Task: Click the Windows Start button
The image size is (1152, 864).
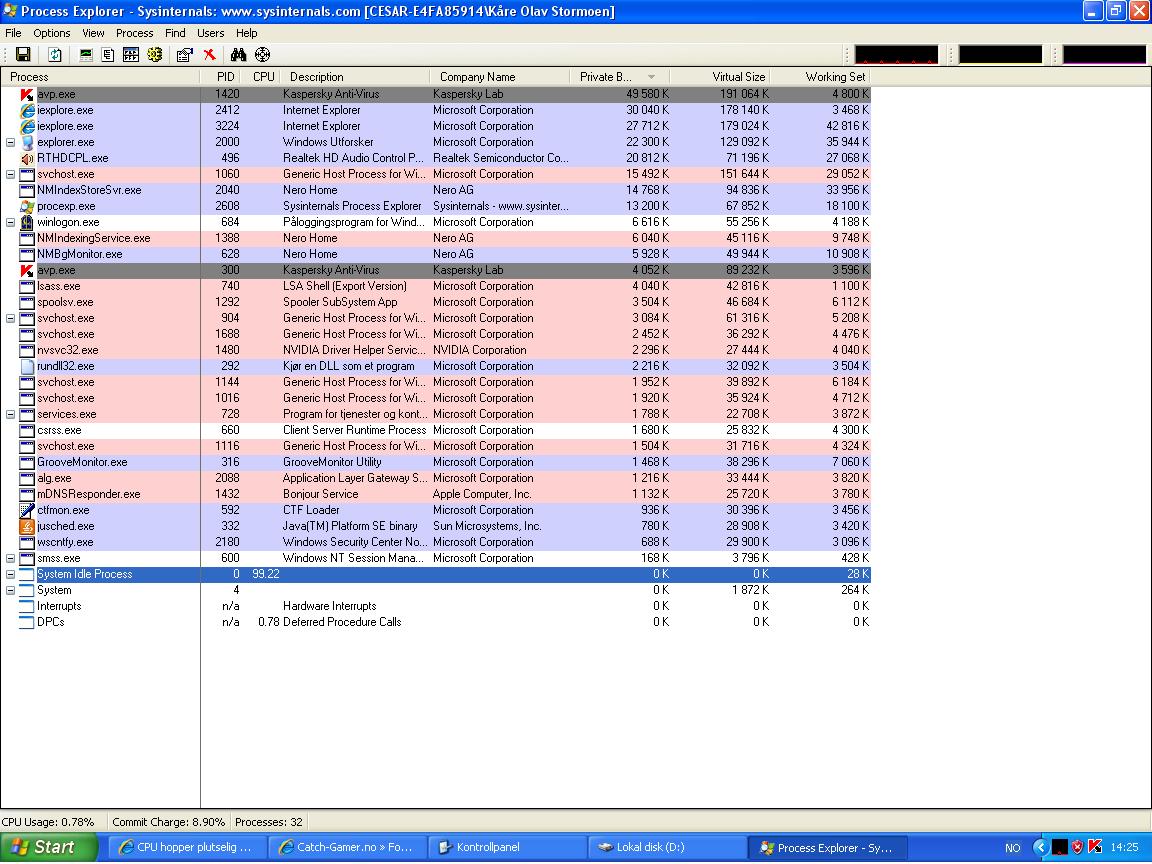Action: pos(48,847)
